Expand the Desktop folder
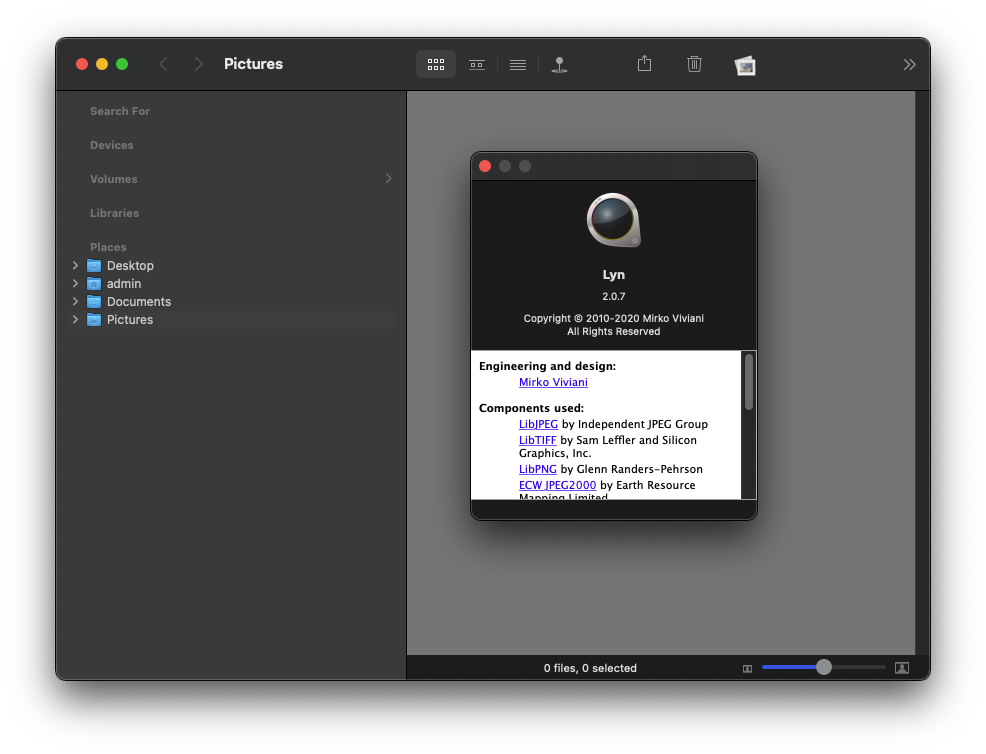Screen dimensions: 986x754 (x=75, y=265)
